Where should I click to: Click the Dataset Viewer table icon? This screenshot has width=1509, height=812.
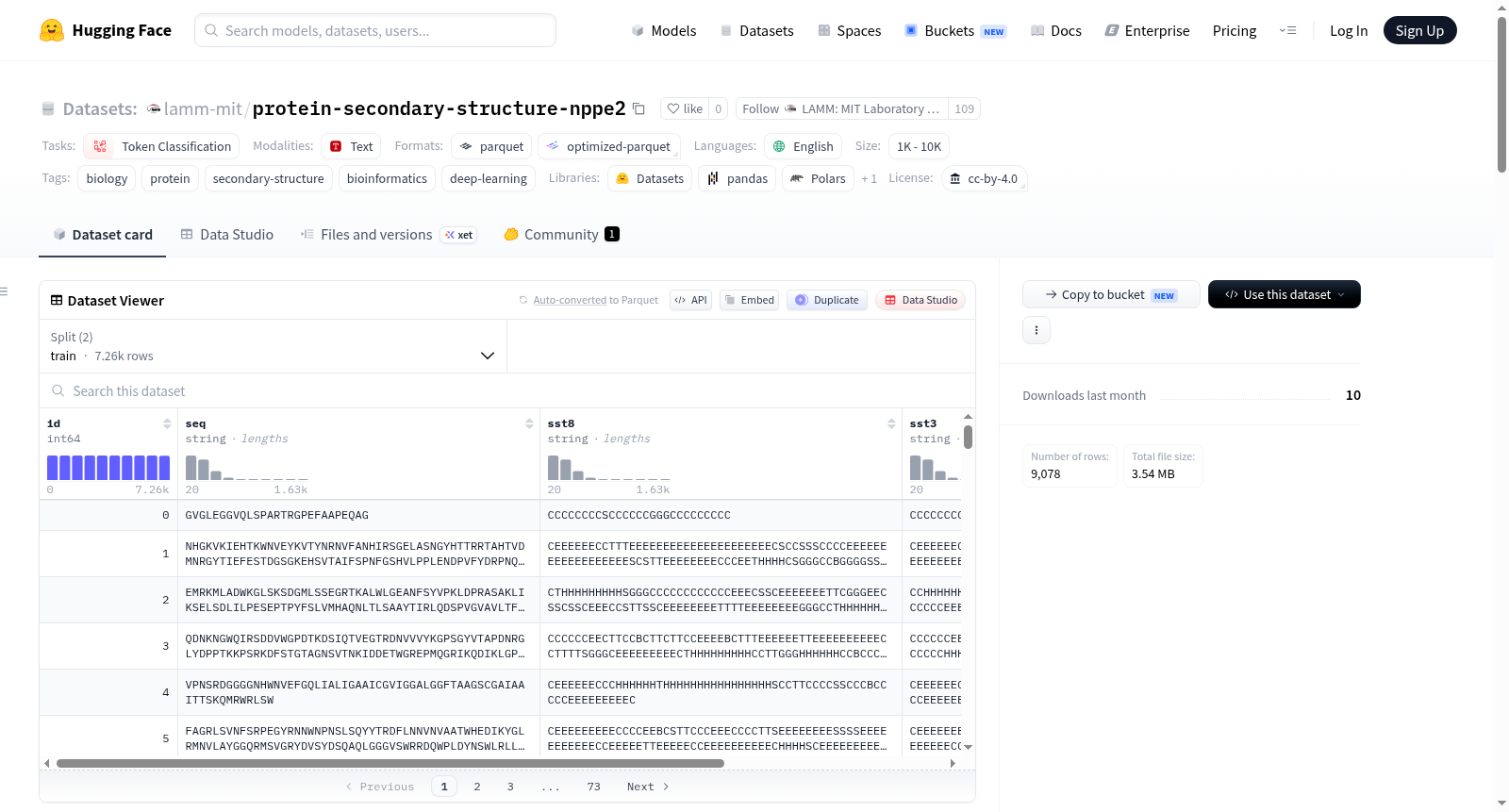tap(57, 300)
